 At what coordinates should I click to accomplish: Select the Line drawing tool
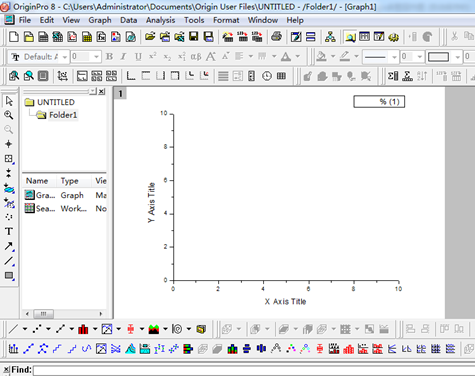click(x=9, y=261)
